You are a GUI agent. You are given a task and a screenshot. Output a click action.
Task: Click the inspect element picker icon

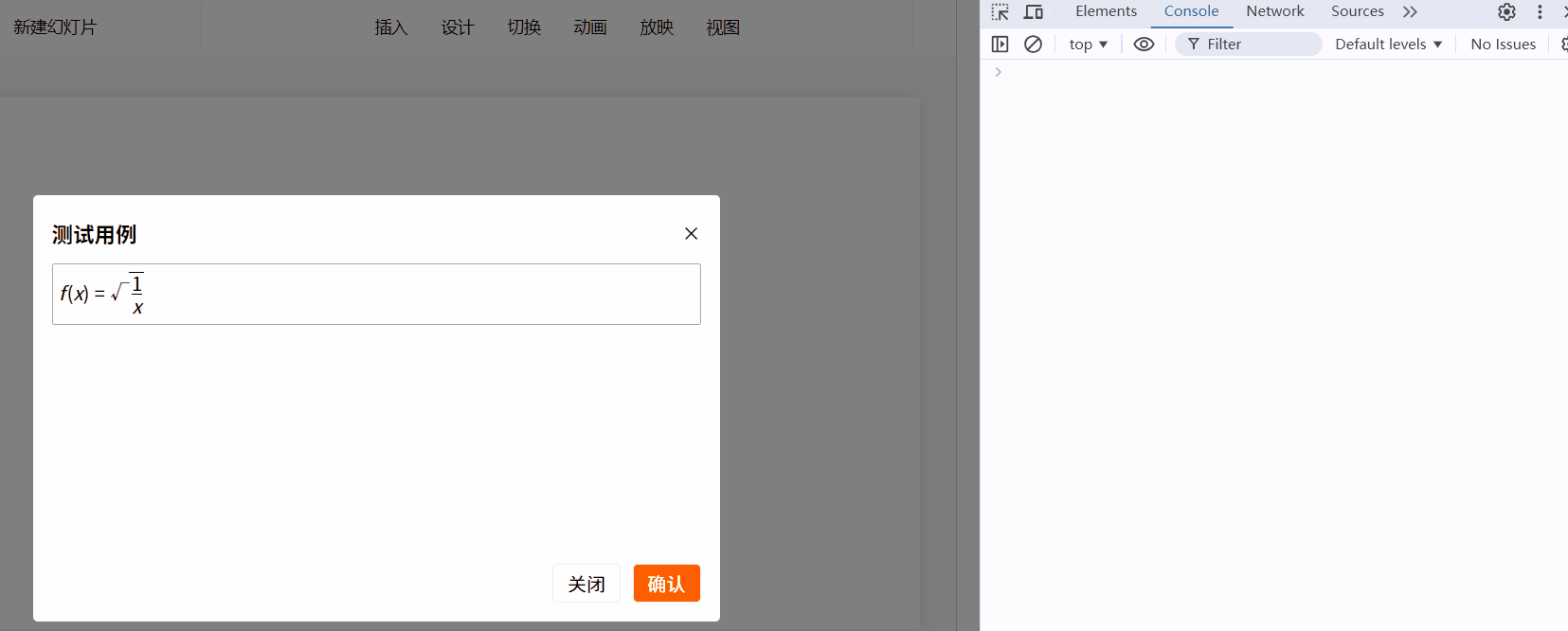1000,12
